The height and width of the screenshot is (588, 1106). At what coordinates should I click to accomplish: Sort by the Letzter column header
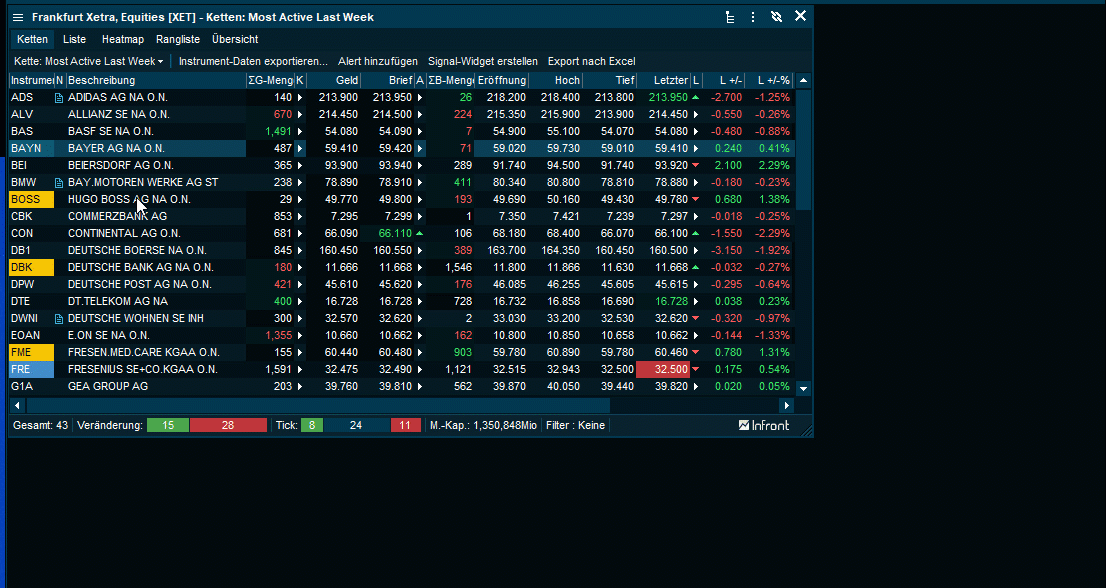point(670,80)
